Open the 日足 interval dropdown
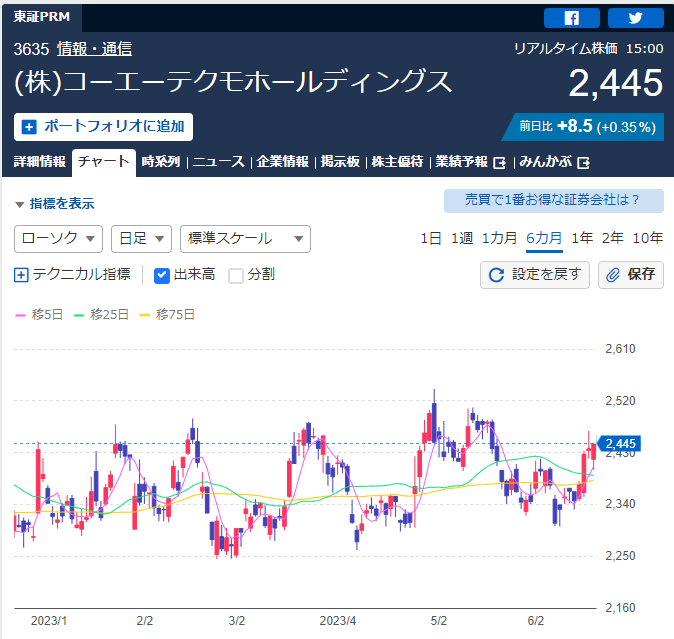This screenshot has width=674, height=639. coord(141,238)
